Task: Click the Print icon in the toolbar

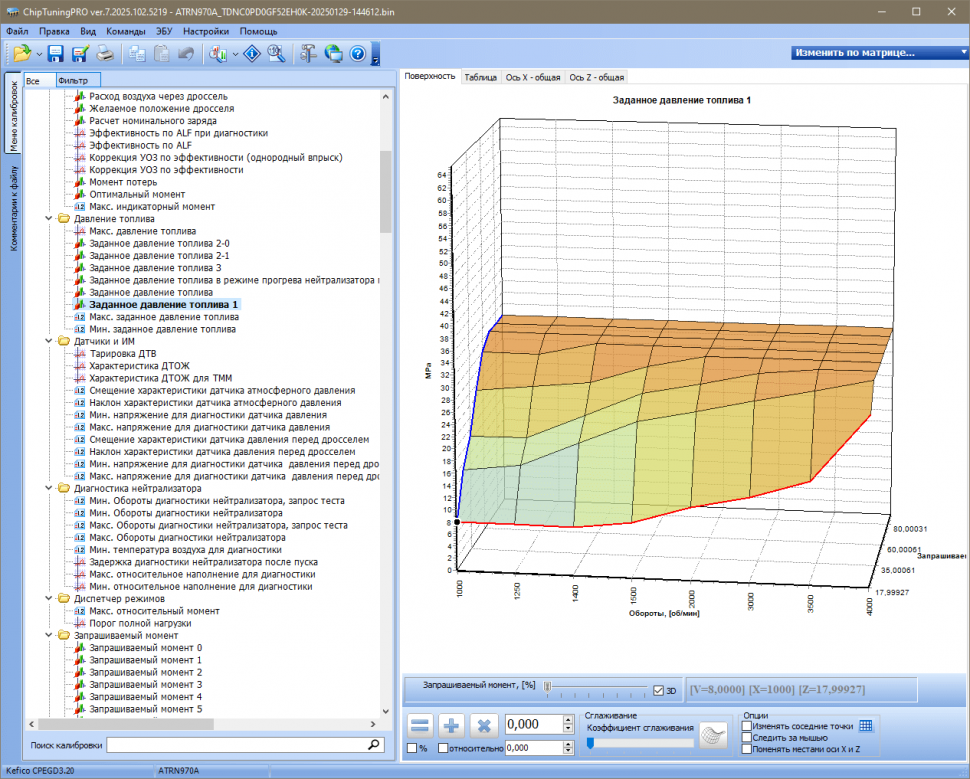Action: click(x=105, y=54)
